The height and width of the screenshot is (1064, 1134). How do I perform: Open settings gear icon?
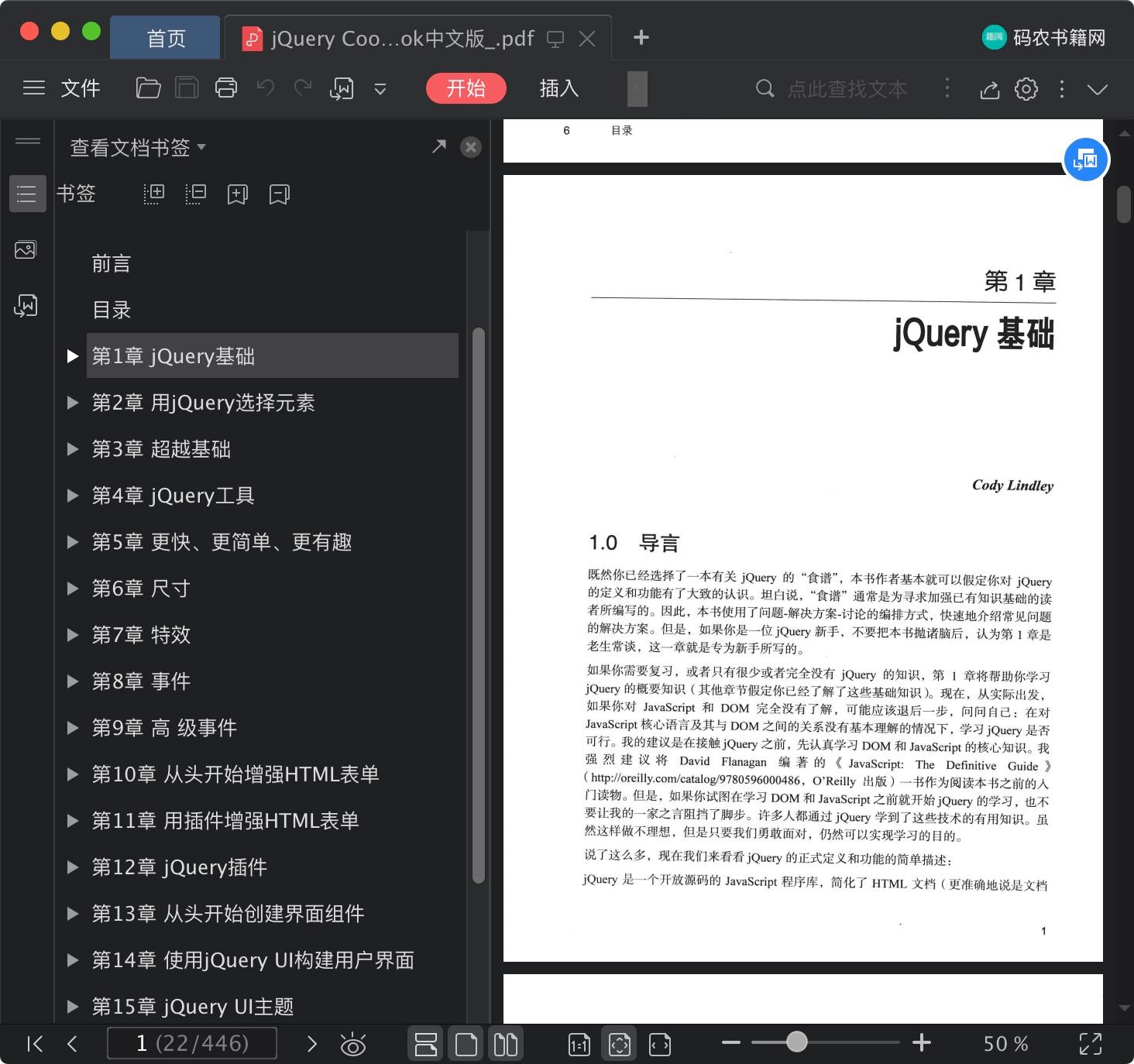pyautogui.click(x=1026, y=89)
